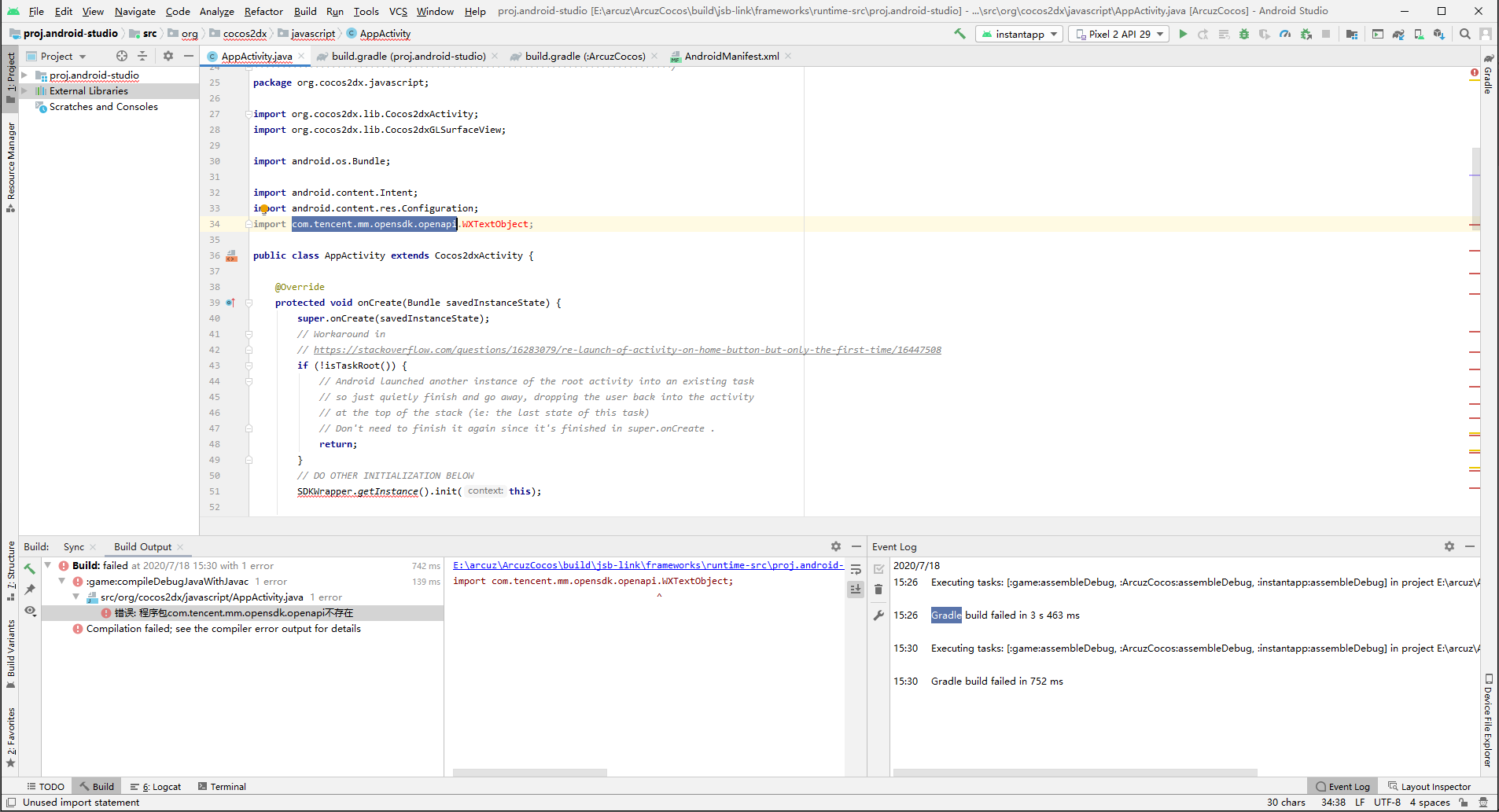Expand the External Libraries node
Viewport: 1499px width, 812px height.
[x=24, y=91]
